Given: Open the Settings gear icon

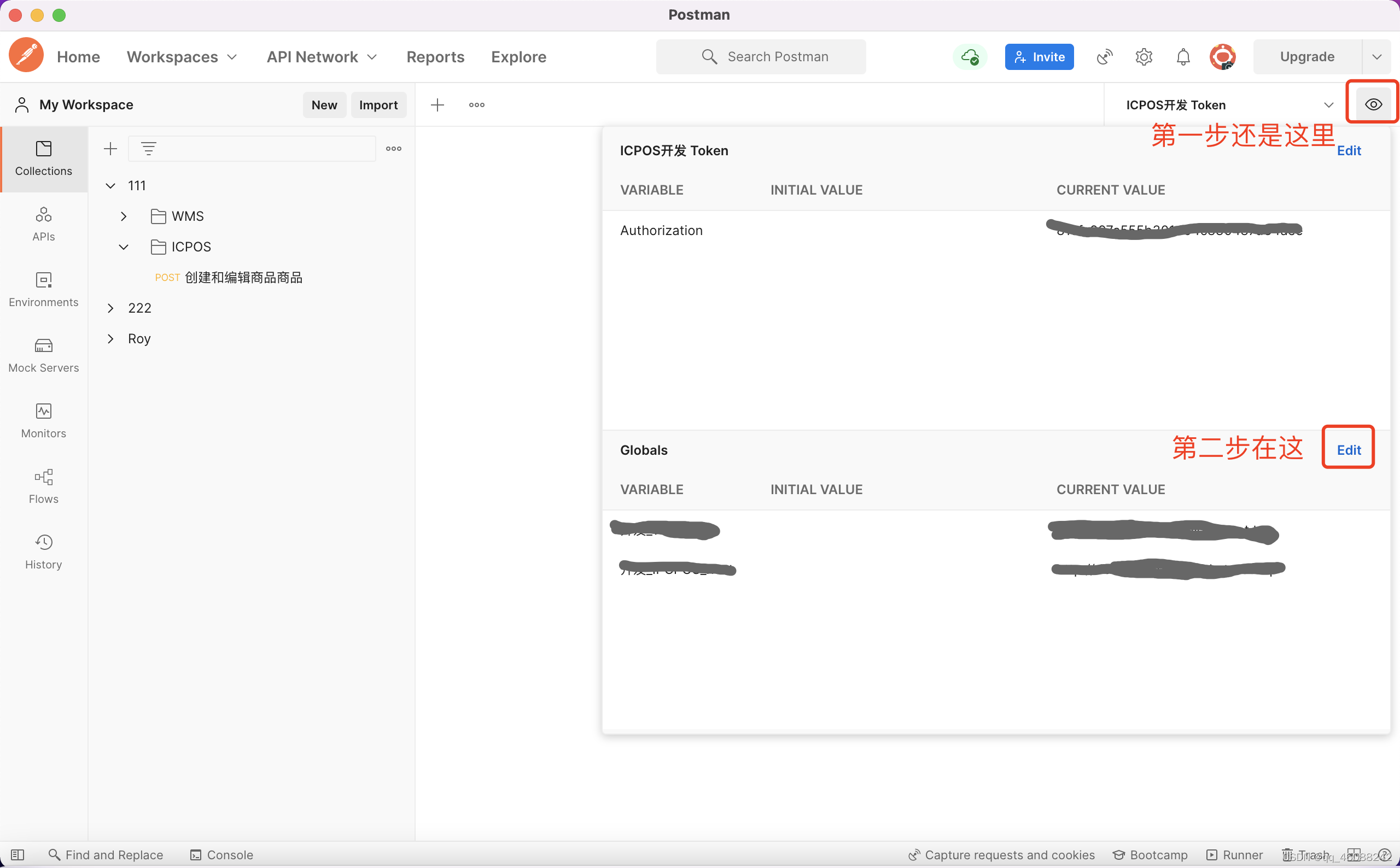Looking at the screenshot, I should click(x=1144, y=57).
